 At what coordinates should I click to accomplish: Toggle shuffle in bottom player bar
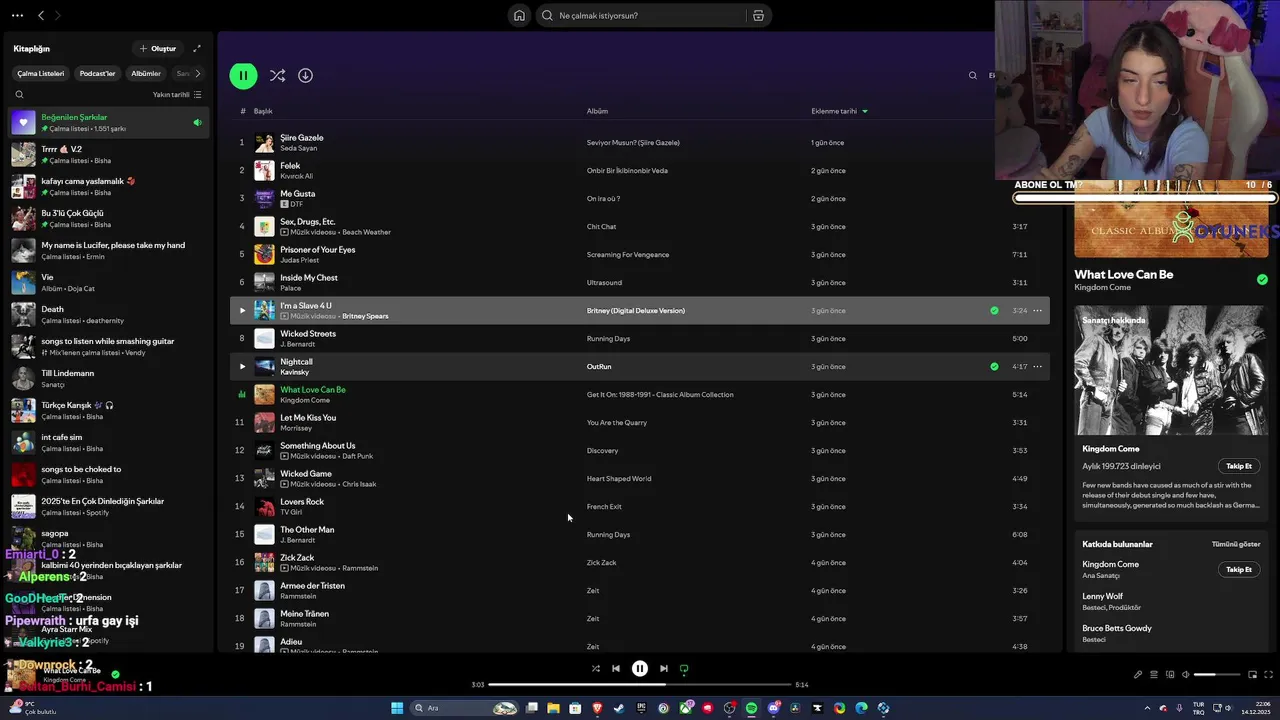(x=595, y=669)
